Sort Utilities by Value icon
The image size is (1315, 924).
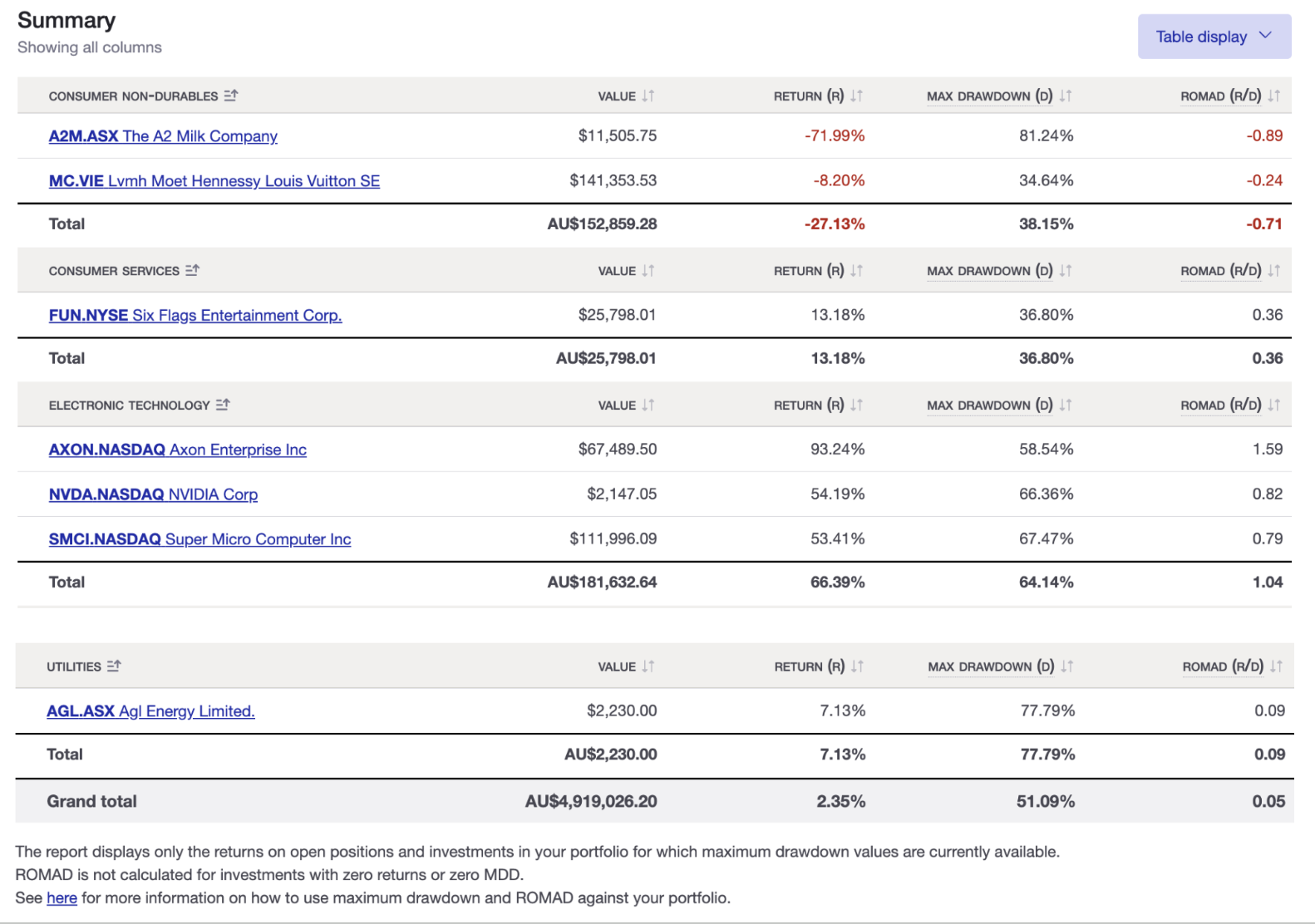coord(648,666)
